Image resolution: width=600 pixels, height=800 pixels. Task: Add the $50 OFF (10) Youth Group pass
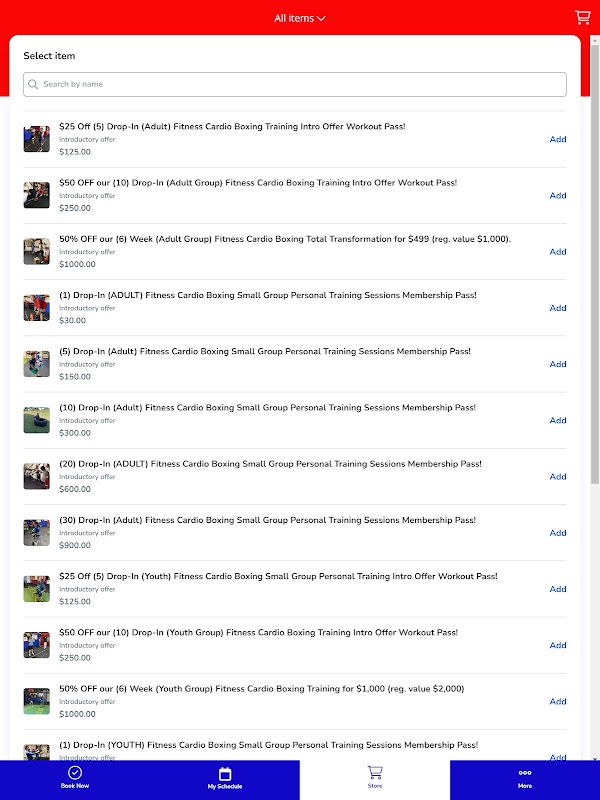click(x=558, y=645)
